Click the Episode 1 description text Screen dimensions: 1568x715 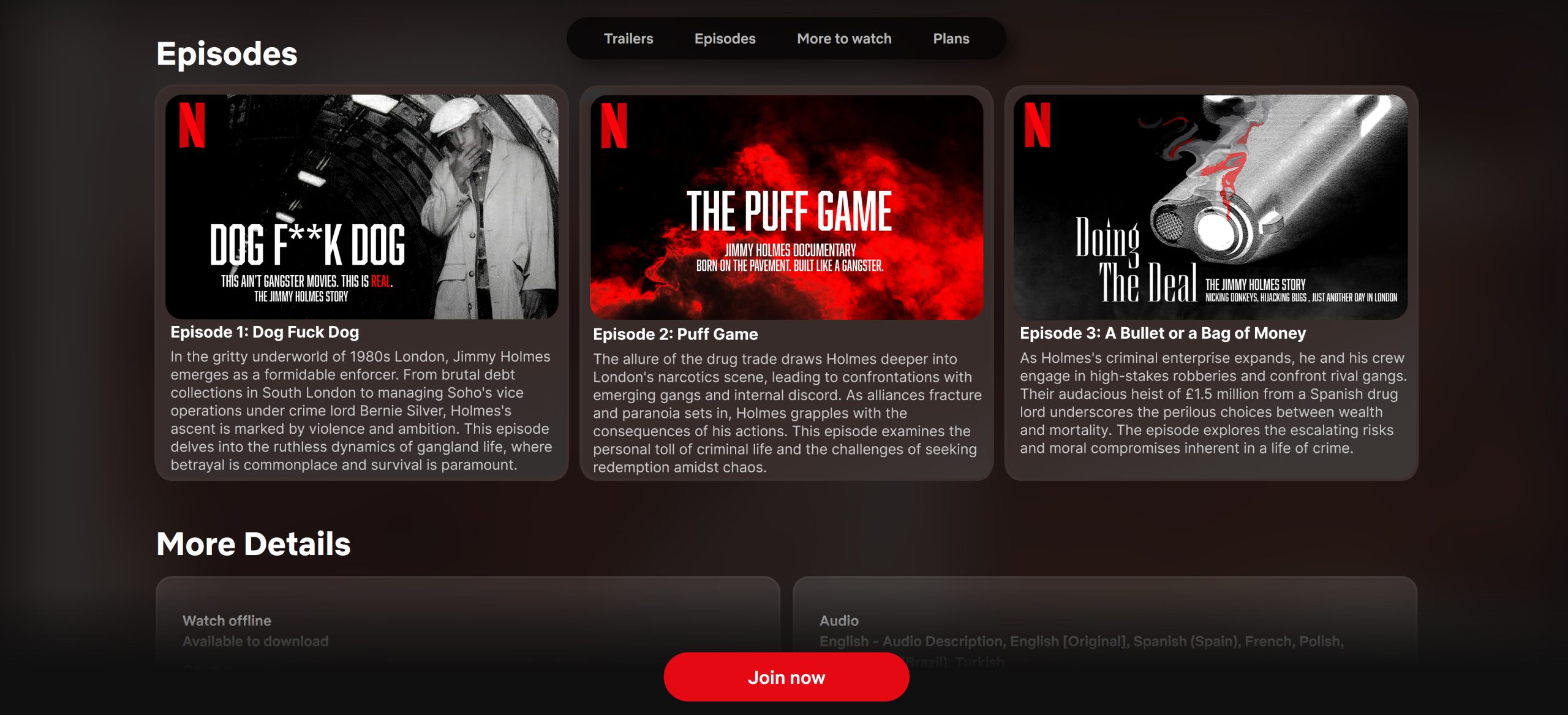361,410
